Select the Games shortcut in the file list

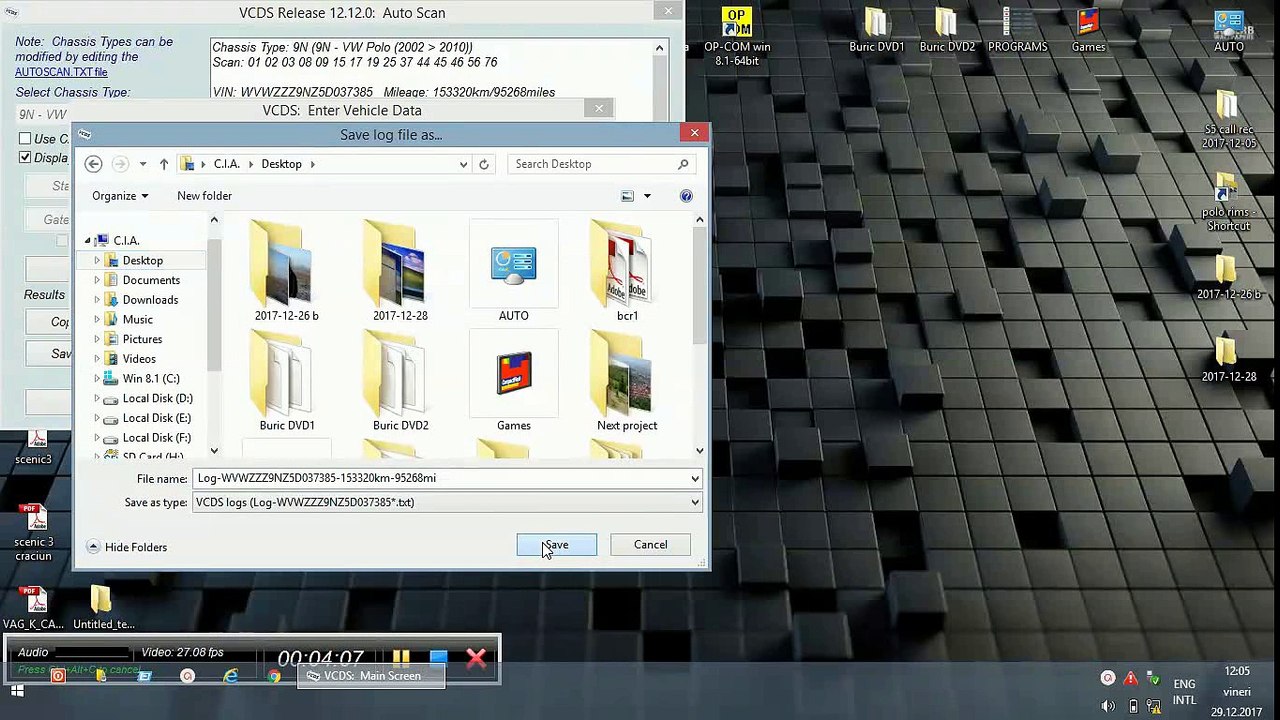[x=514, y=381]
